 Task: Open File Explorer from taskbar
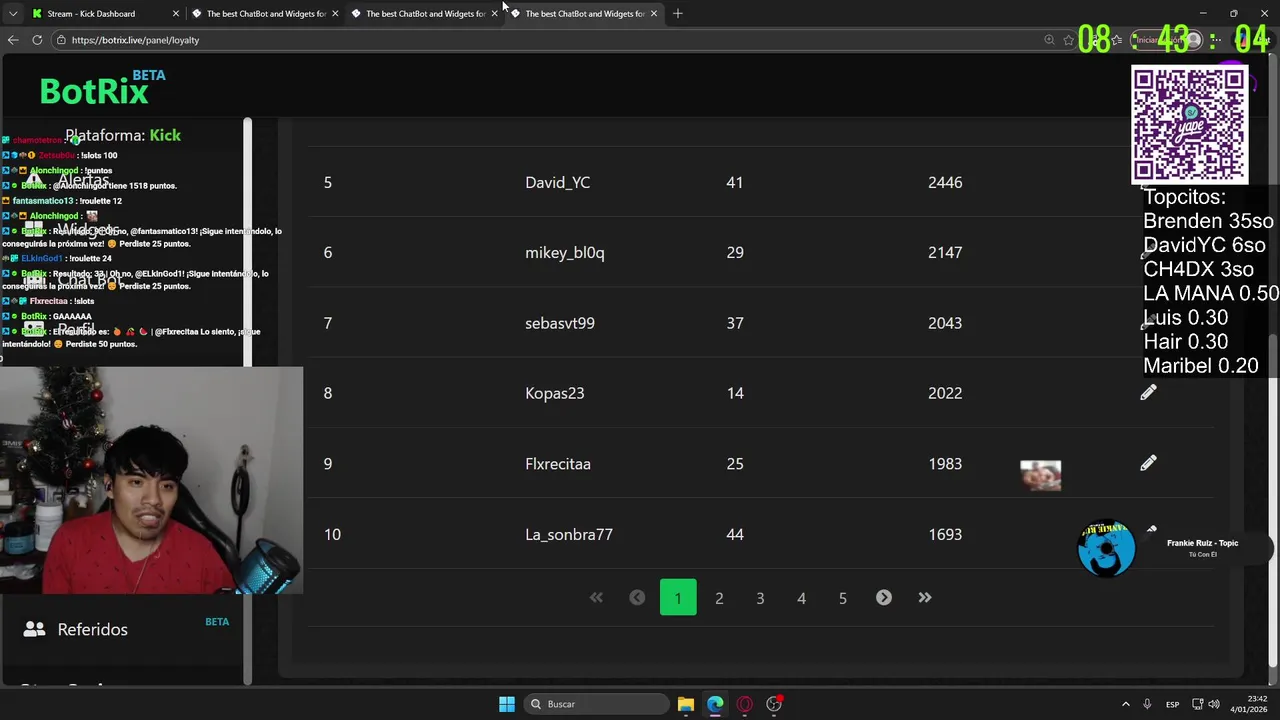coord(685,704)
